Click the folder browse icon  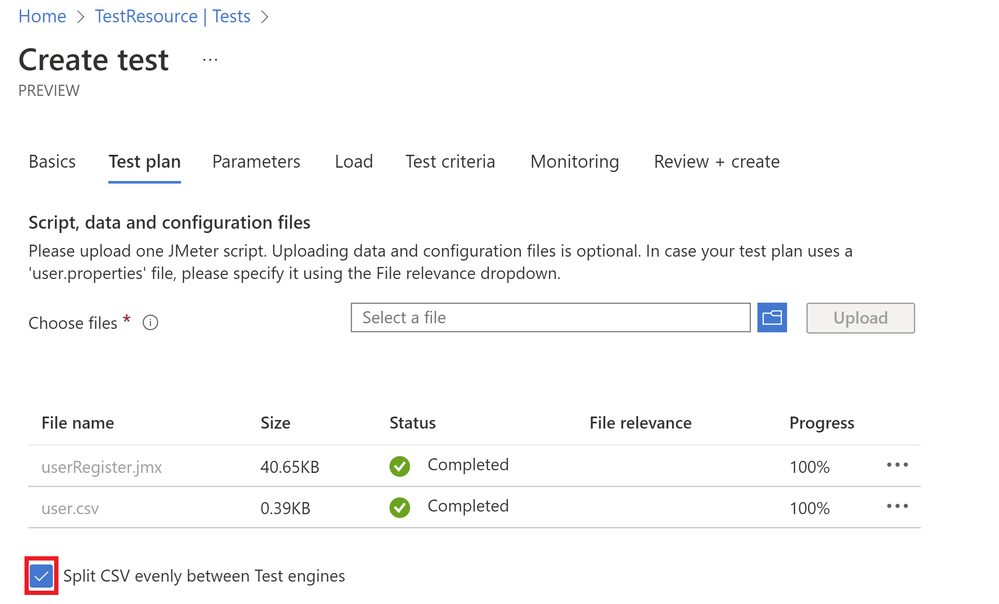(772, 318)
